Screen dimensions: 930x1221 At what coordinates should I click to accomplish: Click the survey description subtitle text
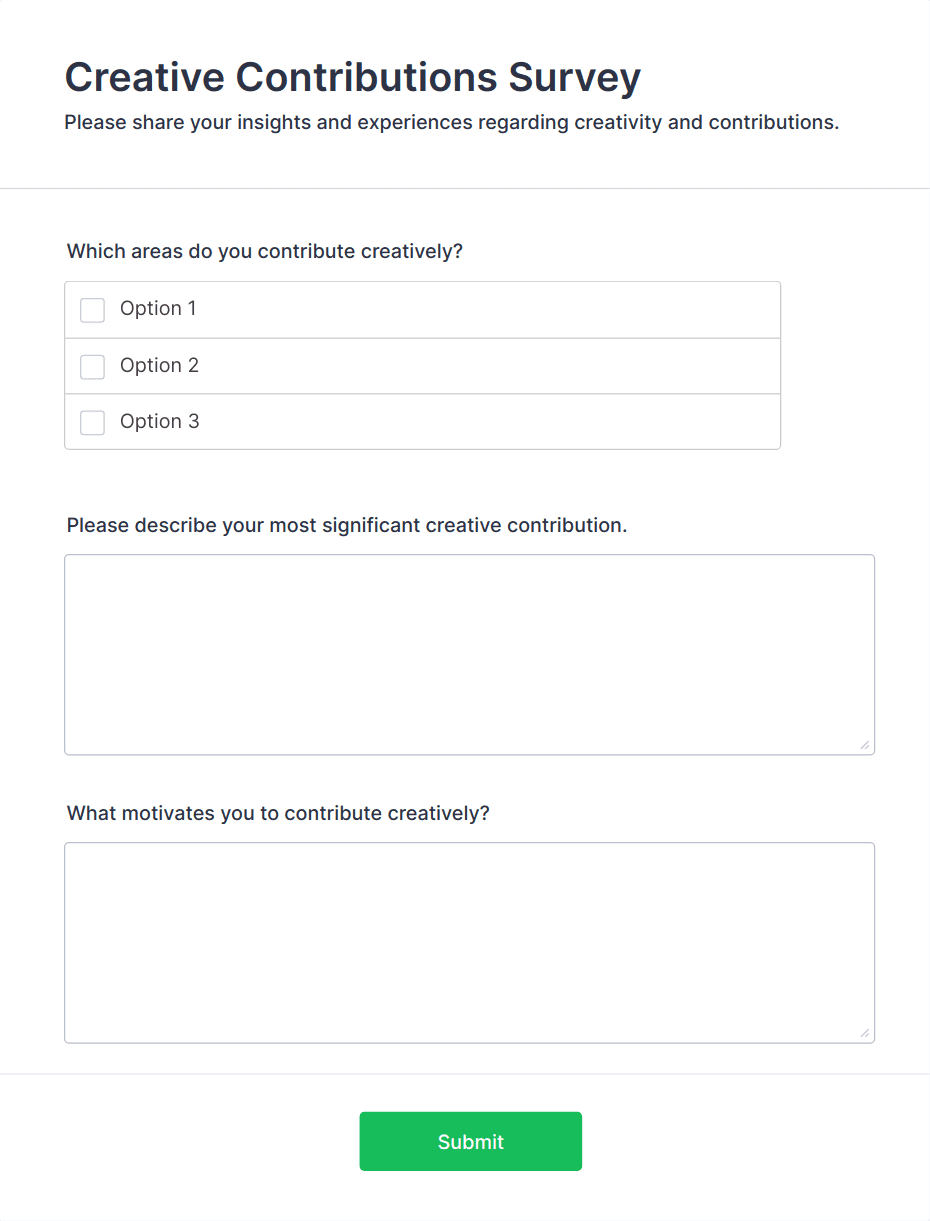click(x=451, y=123)
